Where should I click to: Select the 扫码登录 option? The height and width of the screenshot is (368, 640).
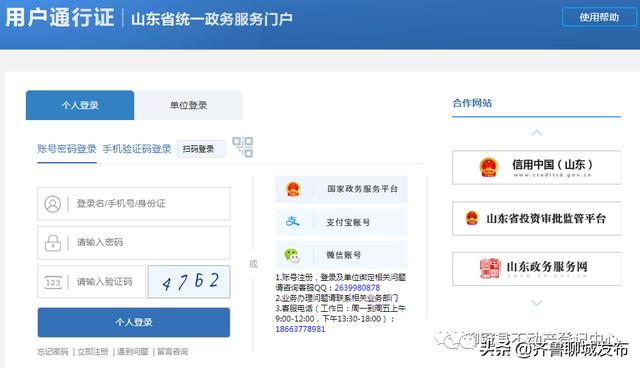coord(201,149)
